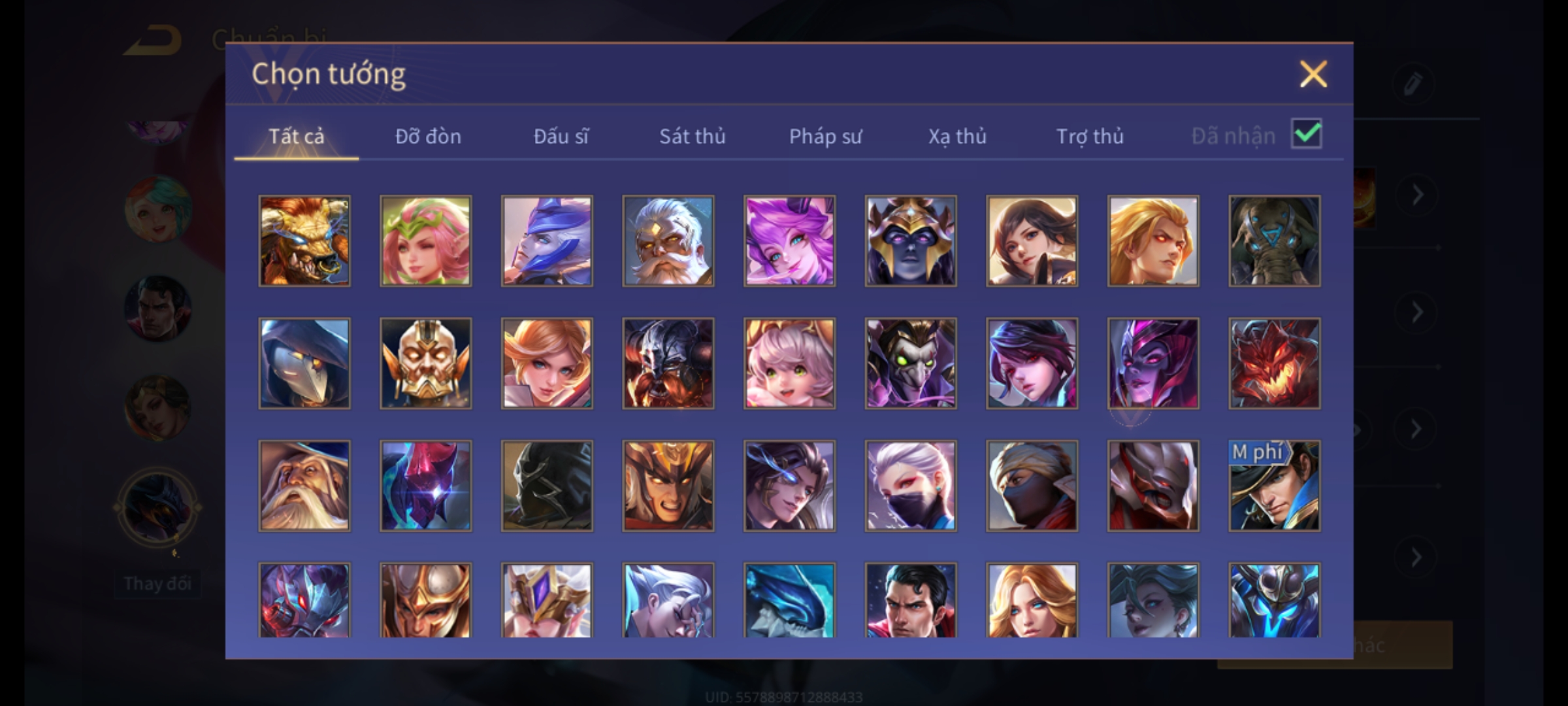Select the Đấu sĩ tab

tap(561, 136)
